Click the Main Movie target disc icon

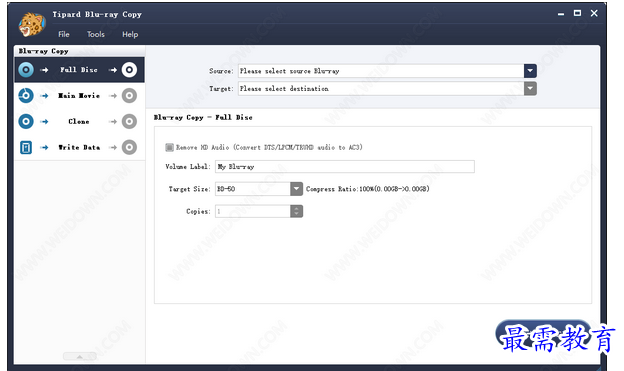pos(129,96)
